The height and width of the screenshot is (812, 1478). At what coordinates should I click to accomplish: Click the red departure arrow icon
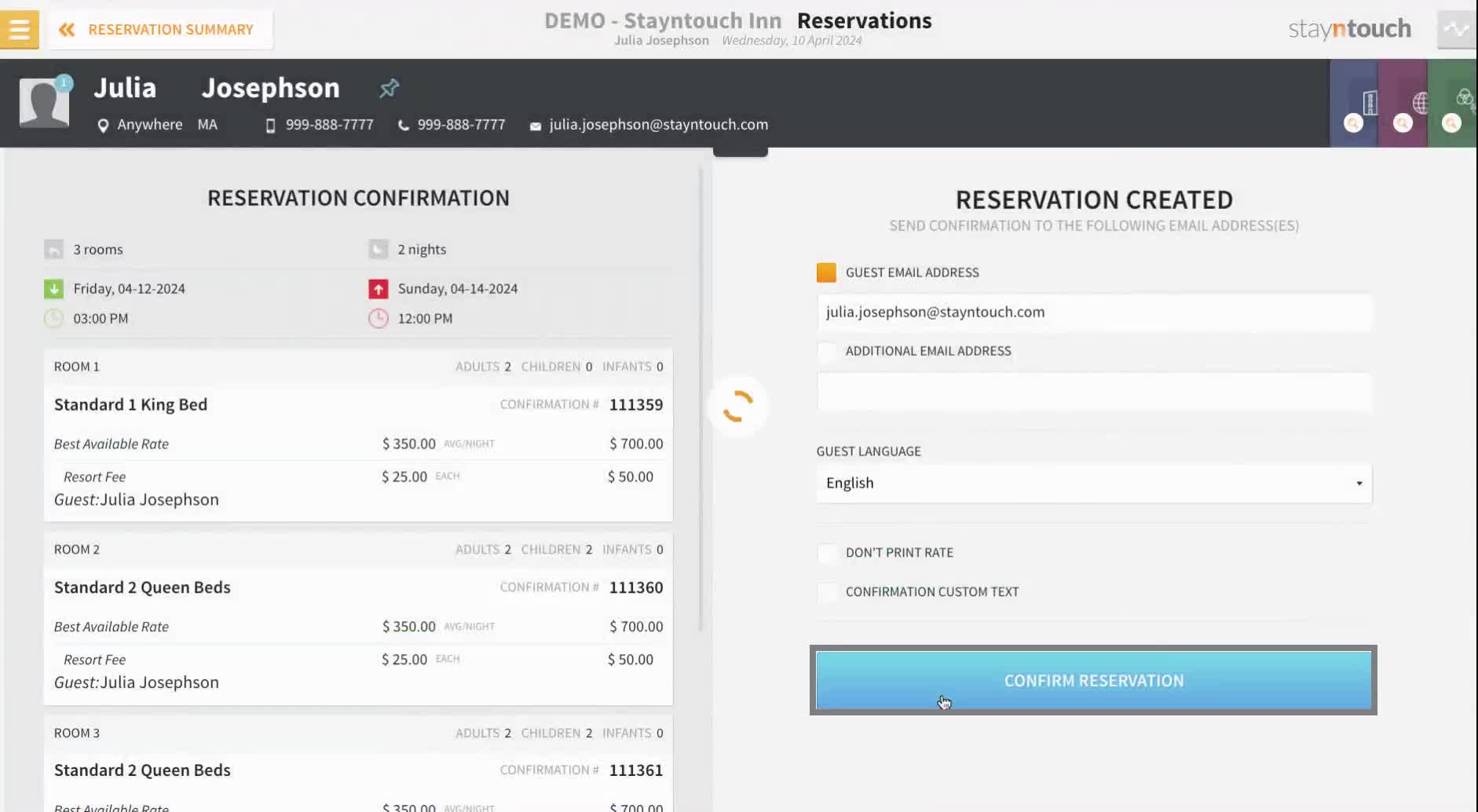378,289
